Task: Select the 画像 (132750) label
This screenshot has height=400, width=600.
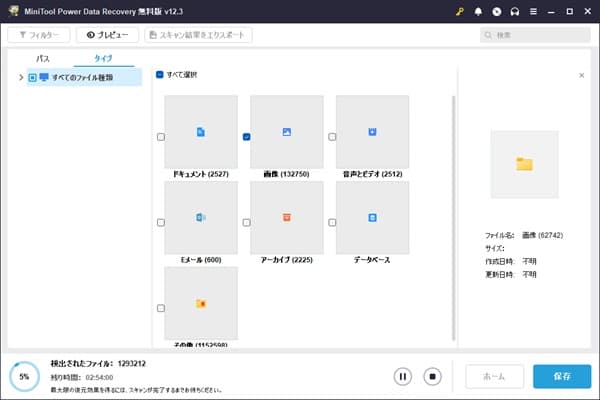Action: (x=286, y=174)
